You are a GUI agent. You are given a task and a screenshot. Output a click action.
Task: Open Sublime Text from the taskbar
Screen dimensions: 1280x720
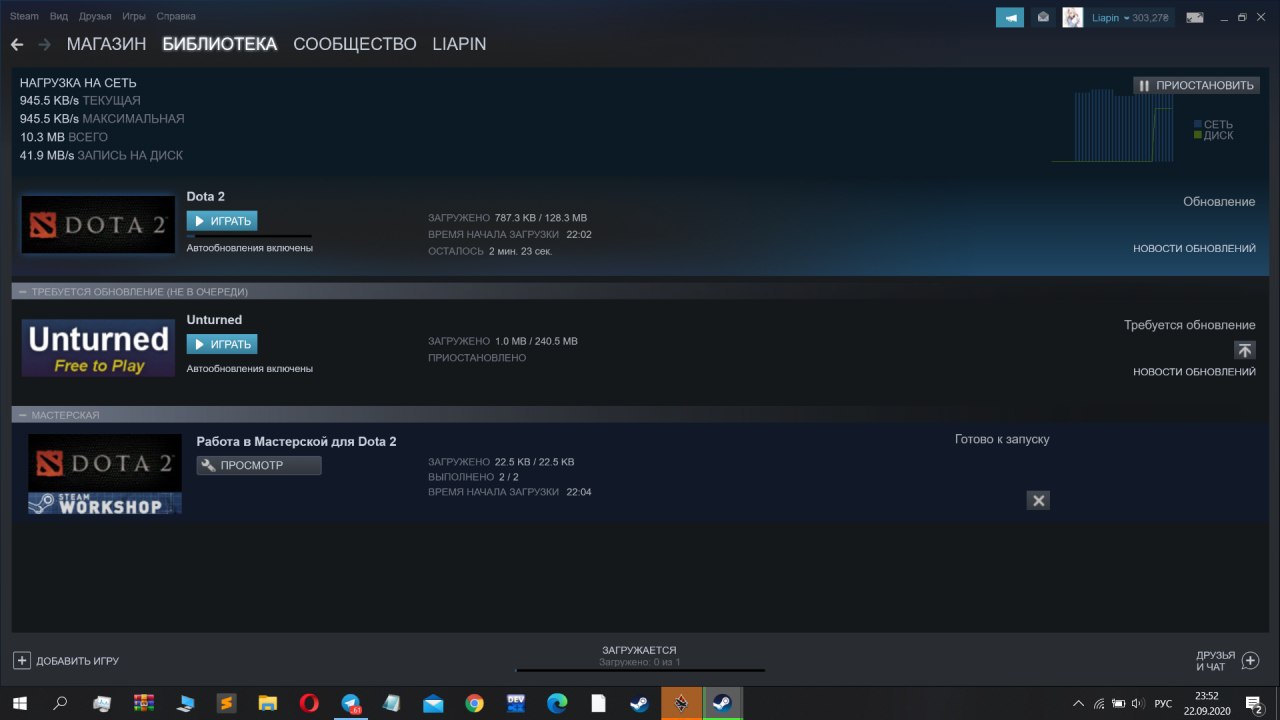(x=226, y=704)
